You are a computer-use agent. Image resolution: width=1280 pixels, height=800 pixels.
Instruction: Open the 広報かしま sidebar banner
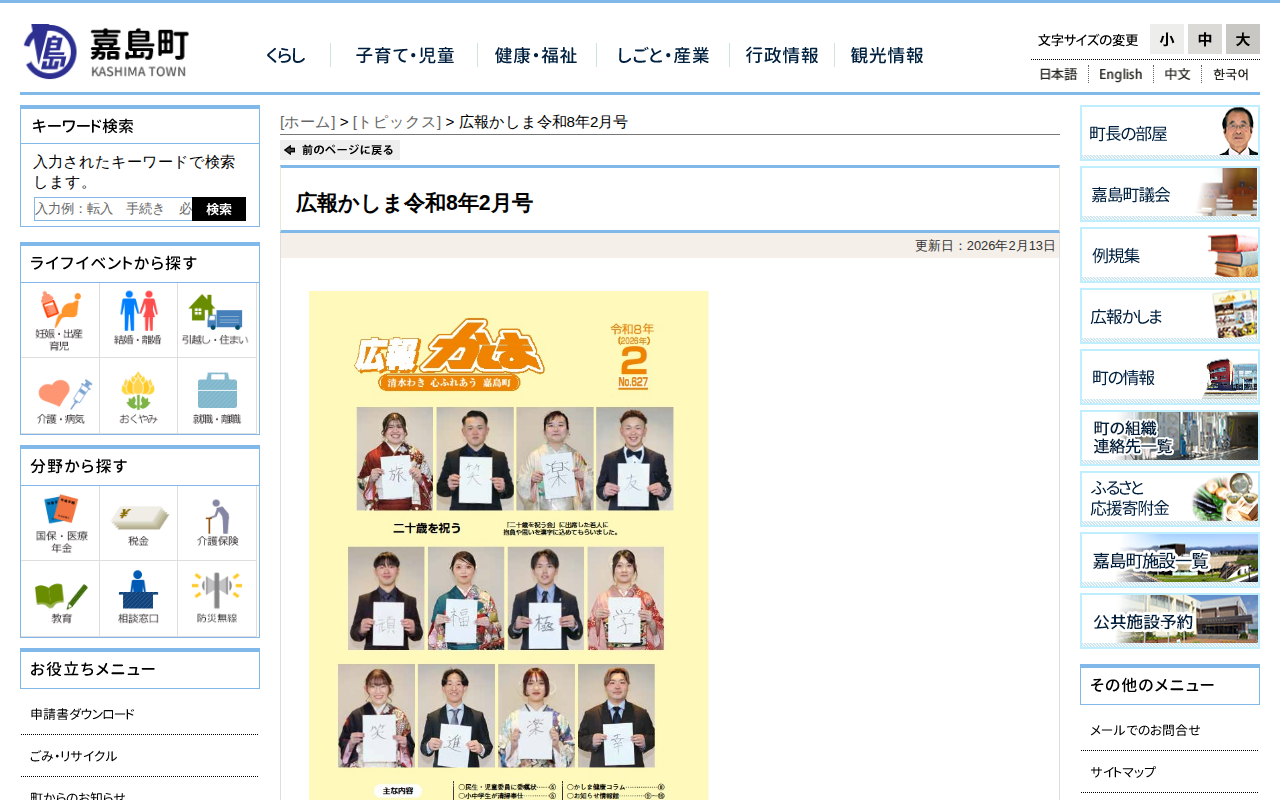(x=1170, y=316)
